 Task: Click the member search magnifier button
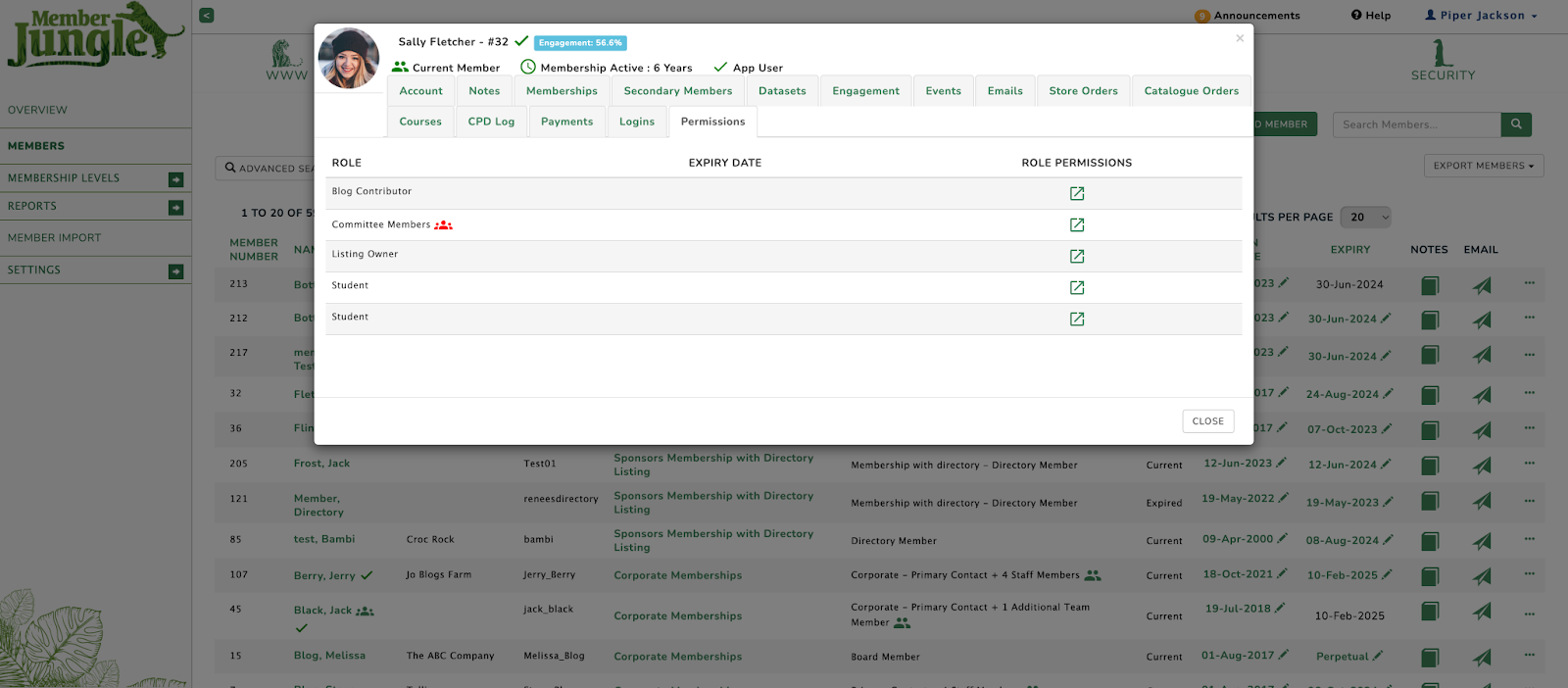(1516, 124)
